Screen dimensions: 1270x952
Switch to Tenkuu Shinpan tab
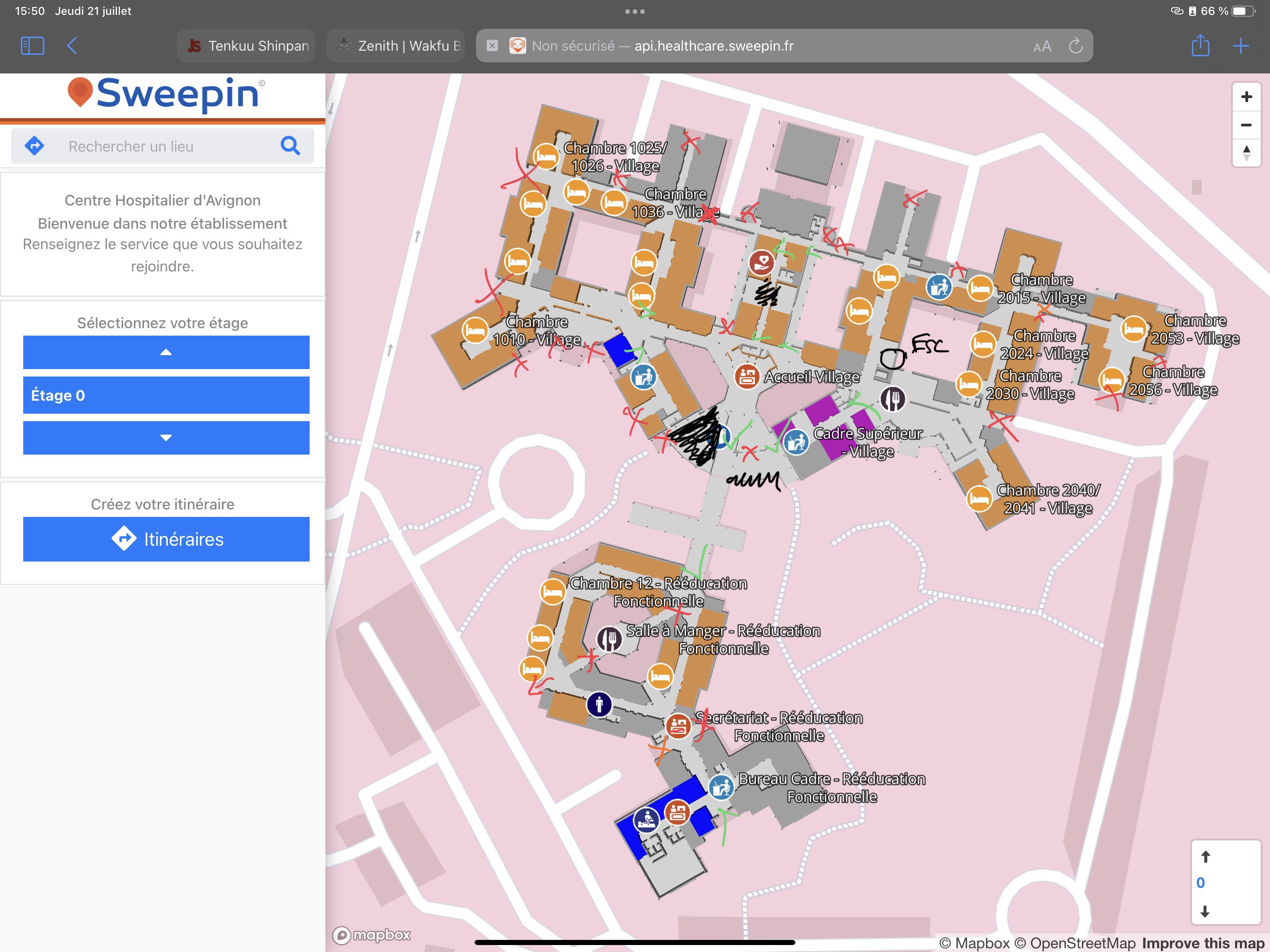pyautogui.click(x=246, y=46)
